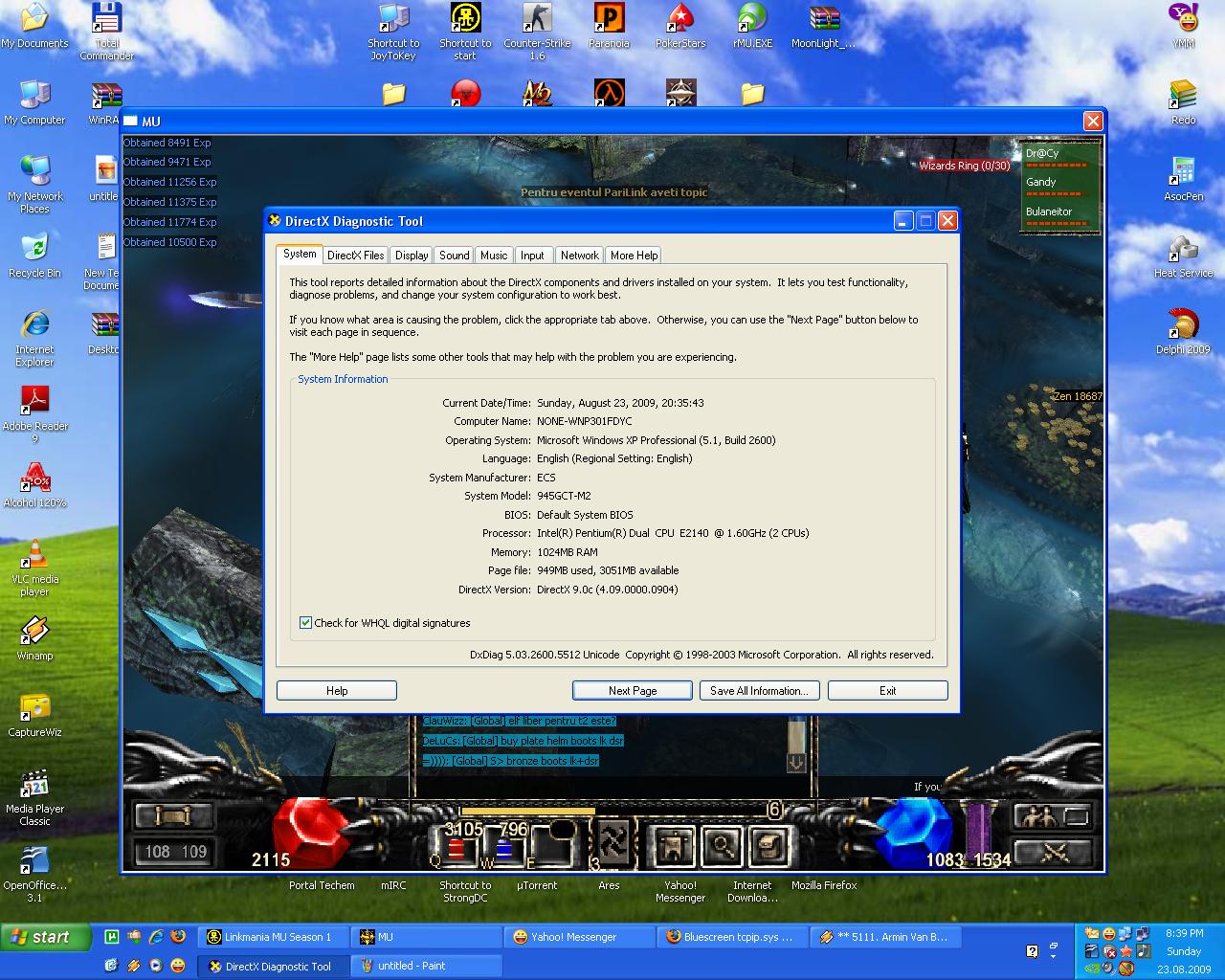Switch to the Display tab

pos(412,256)
